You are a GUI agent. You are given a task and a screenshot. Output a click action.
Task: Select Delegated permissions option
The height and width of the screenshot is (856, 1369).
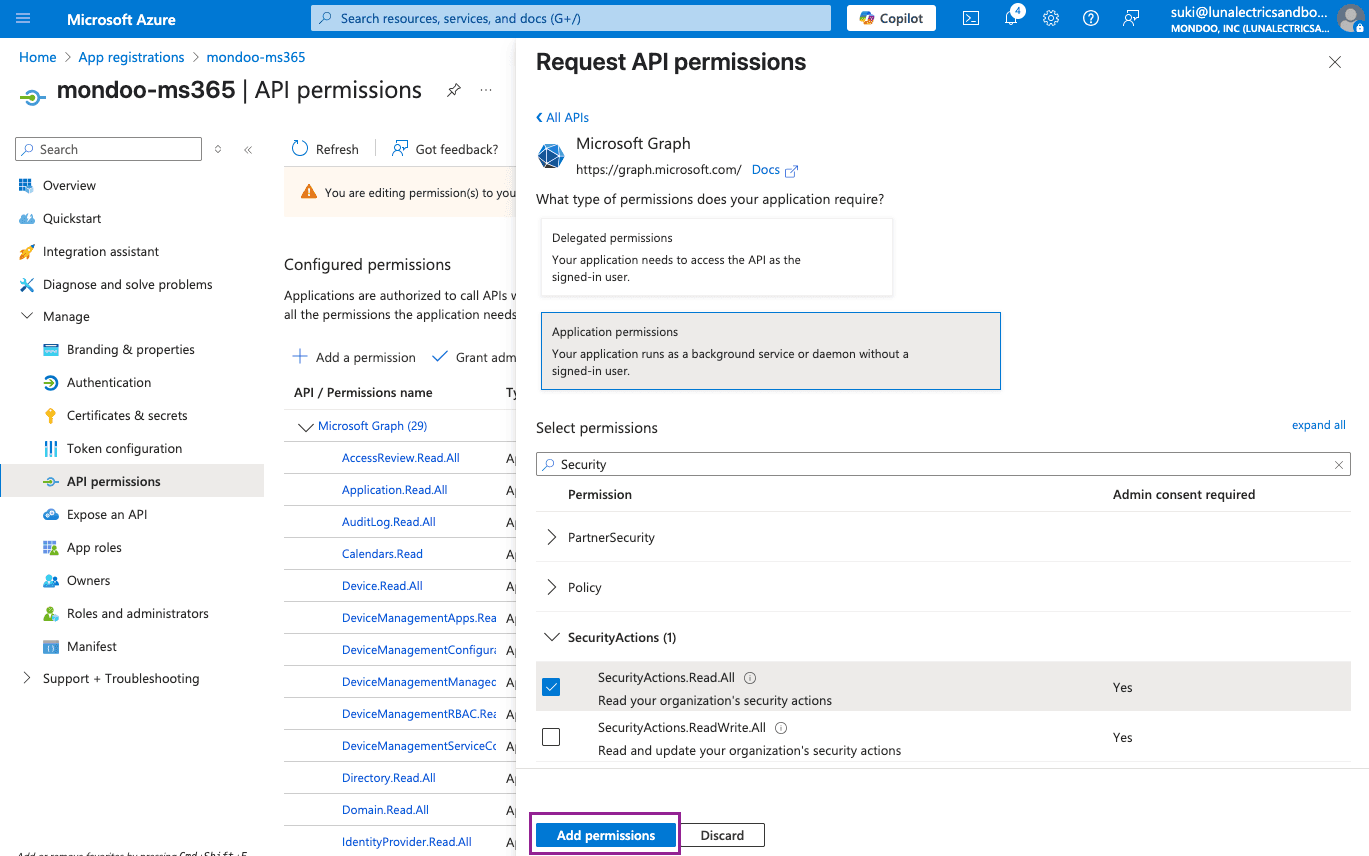tap(716, 257)
